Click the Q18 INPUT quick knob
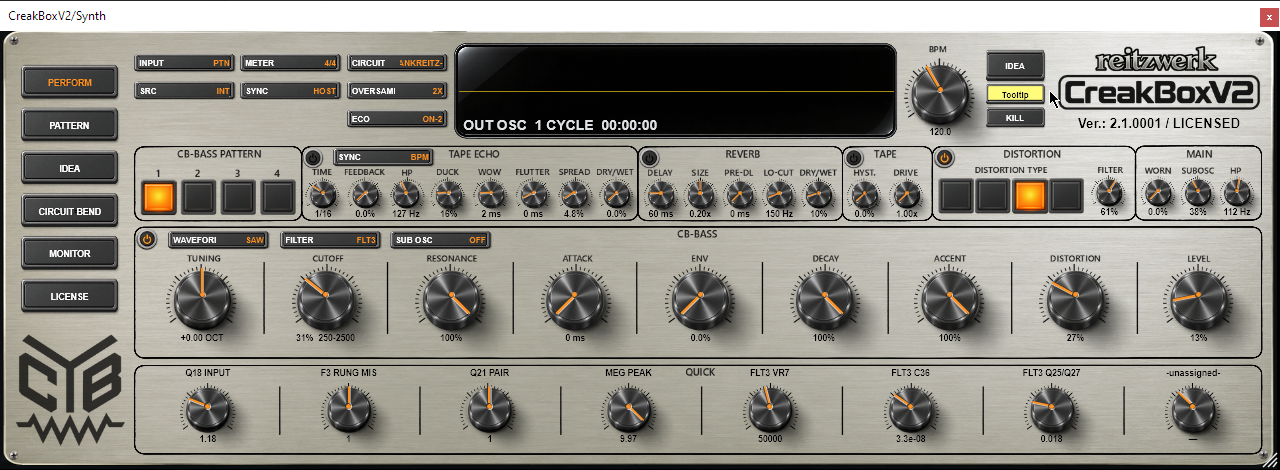1280x470 pixels. pos(207,408)
